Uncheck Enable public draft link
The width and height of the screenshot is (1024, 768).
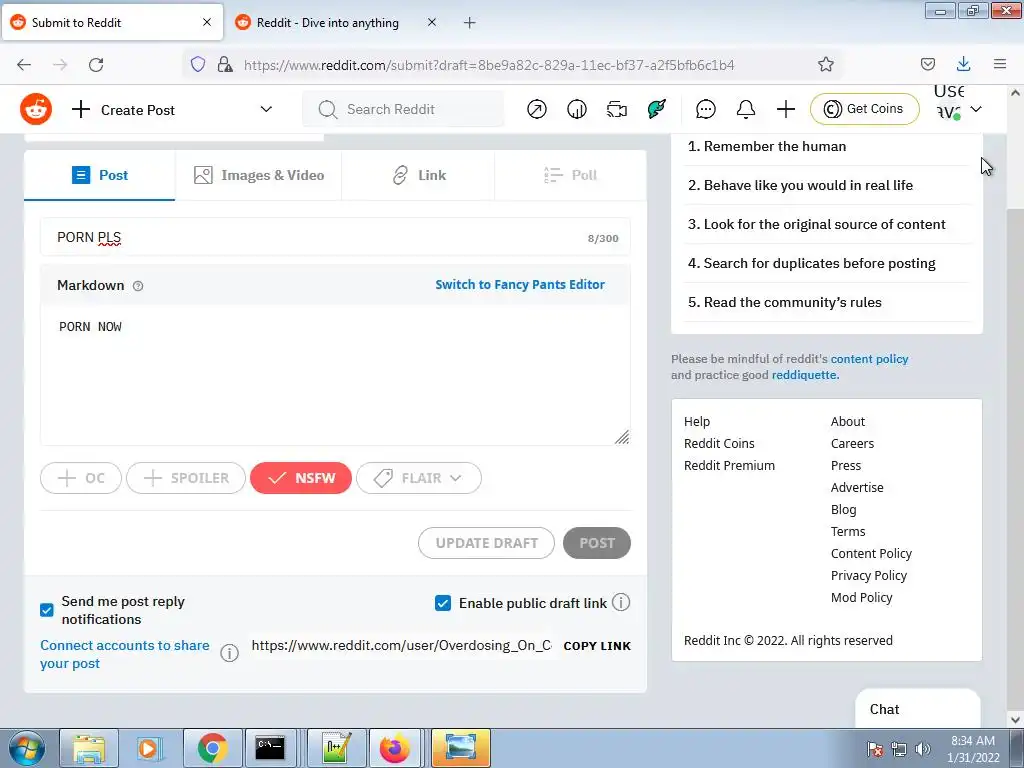click(x=443, y=603)
